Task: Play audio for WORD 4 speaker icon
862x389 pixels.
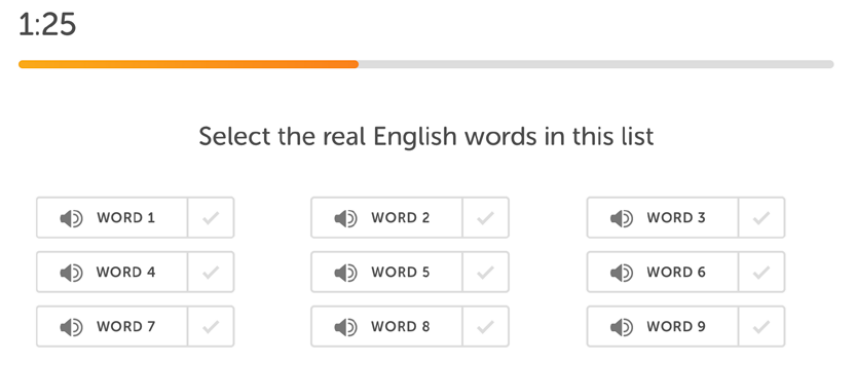Action: [x=71, y=273]
